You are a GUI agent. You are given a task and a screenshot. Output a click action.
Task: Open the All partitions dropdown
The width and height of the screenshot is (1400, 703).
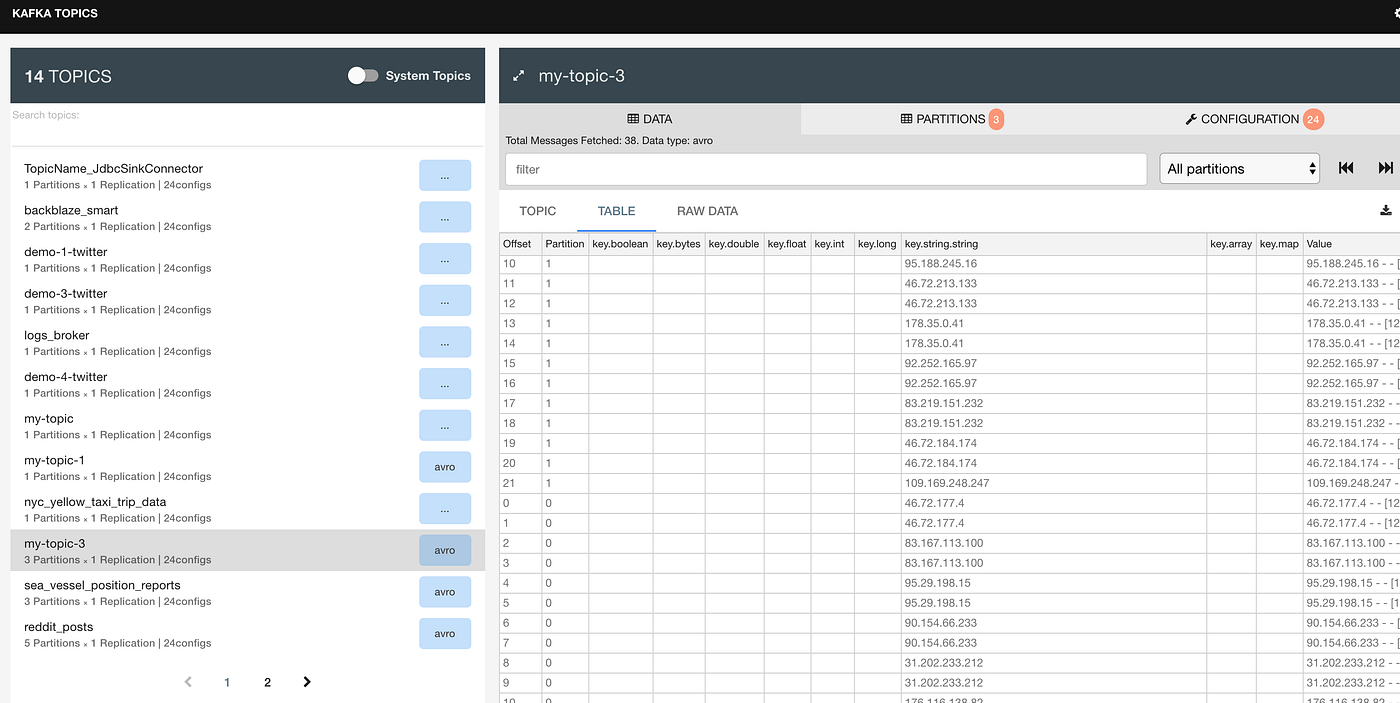[x=1239, y=168]
